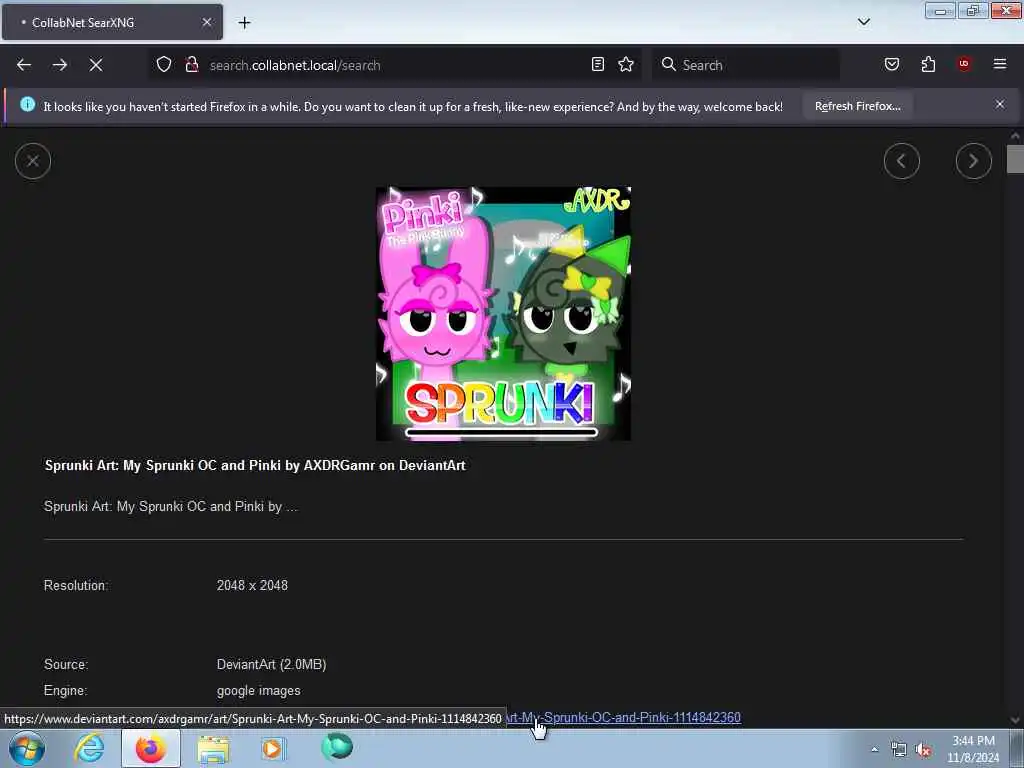This screenshot has height=768, width=1024.
Task: Open tracking protection shield panel
Action: coord(164,64)
